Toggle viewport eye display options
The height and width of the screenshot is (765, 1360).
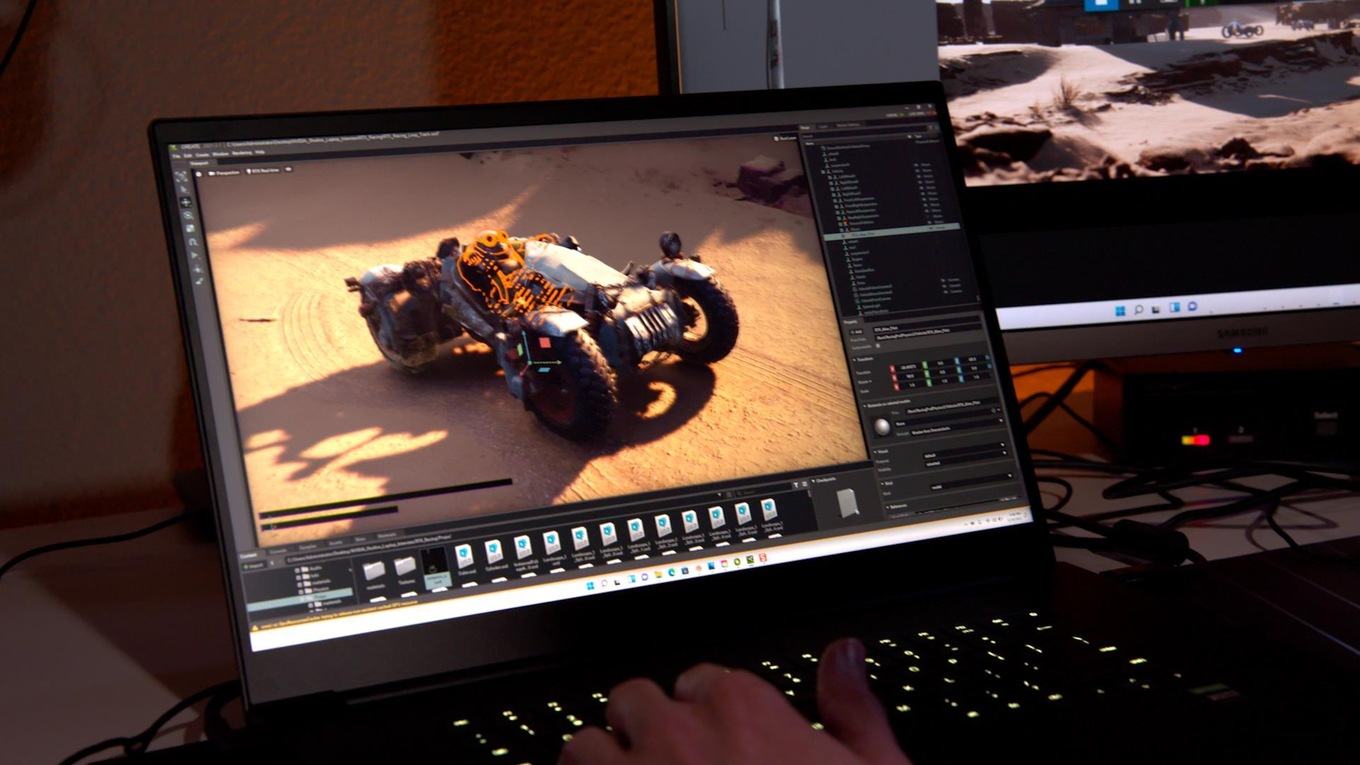pos(288,169)
